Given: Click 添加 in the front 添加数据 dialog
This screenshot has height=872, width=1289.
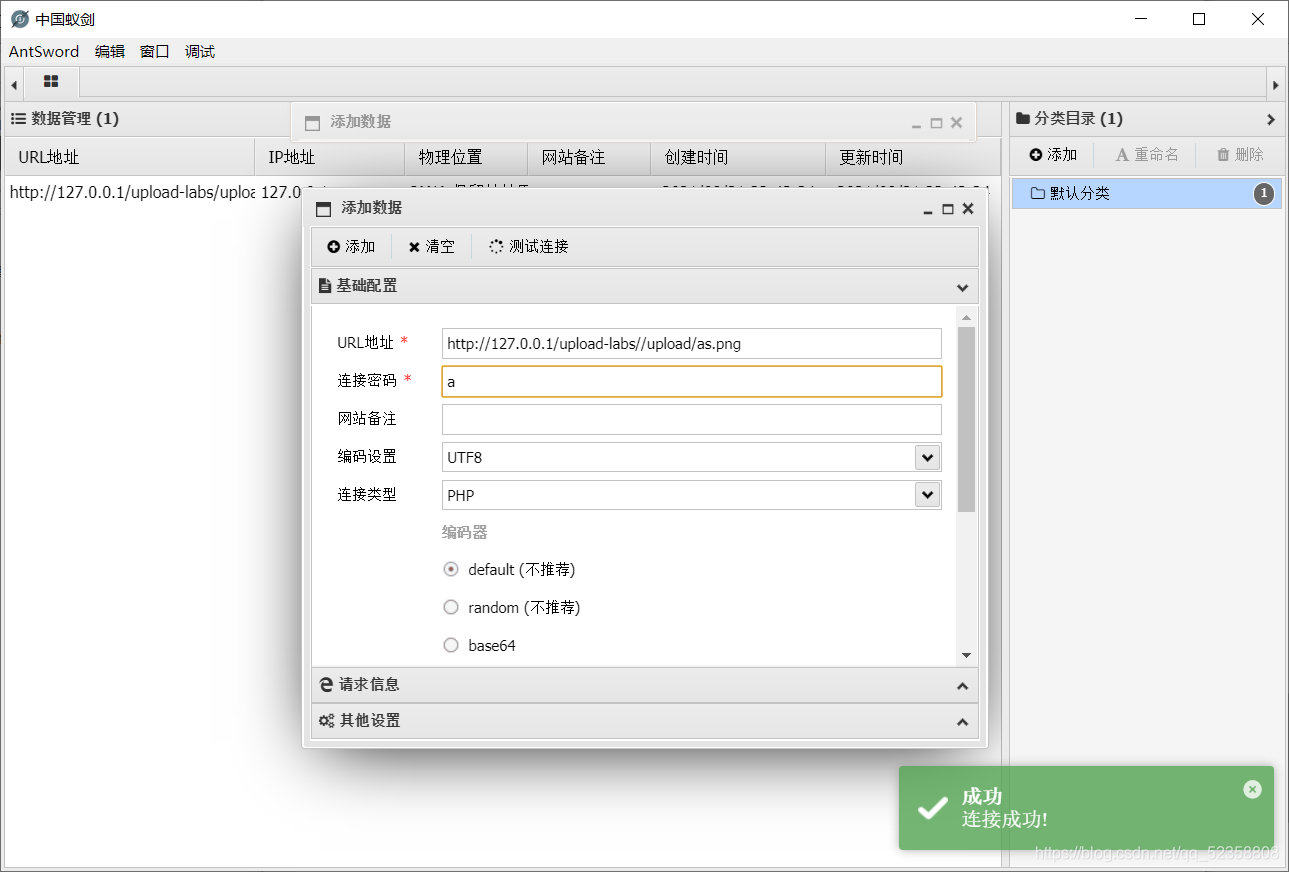Looking at the screenshot, I should (x=351, y=247).
